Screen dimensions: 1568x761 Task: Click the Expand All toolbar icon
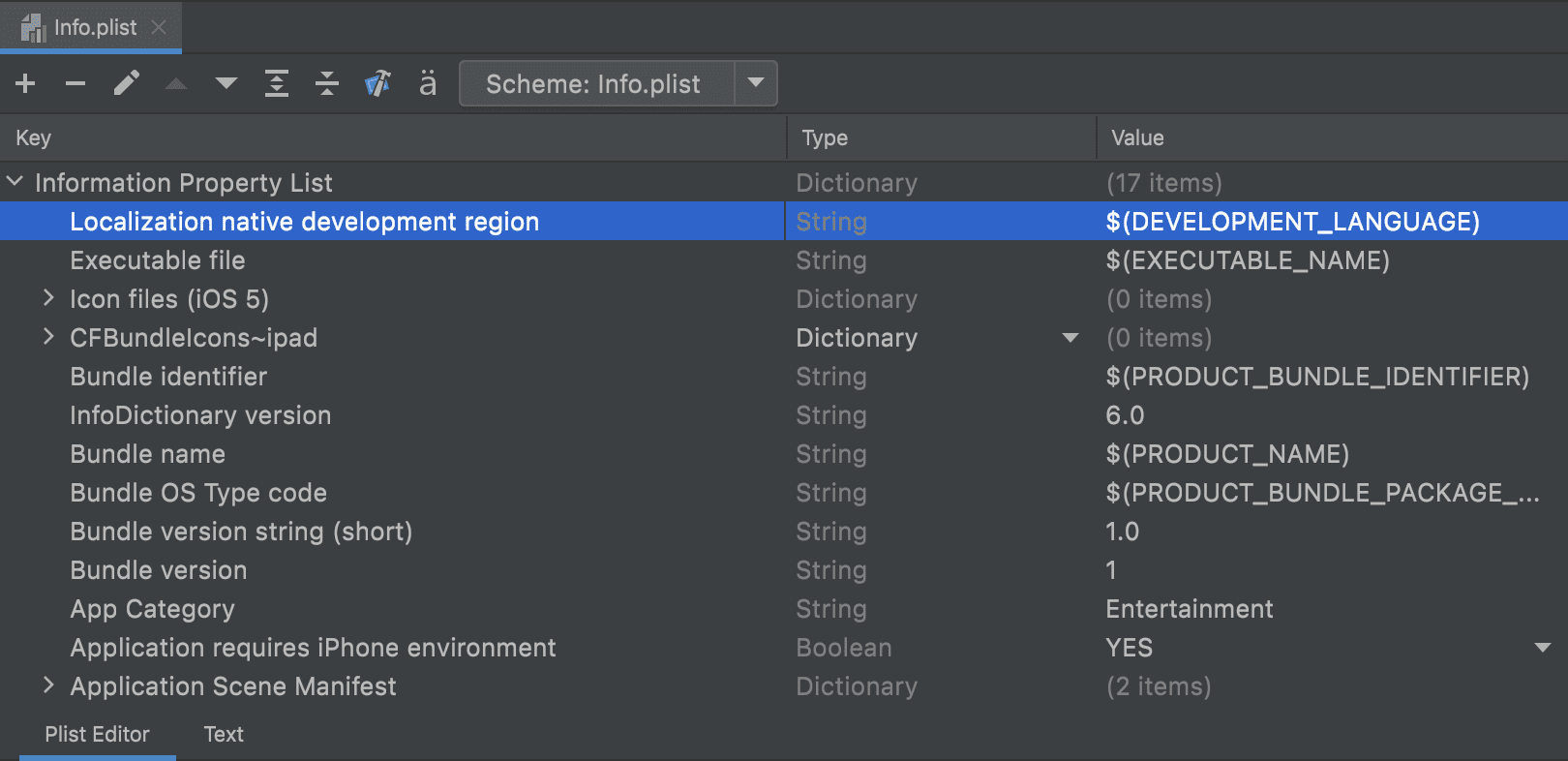click(x=277, y=84)
